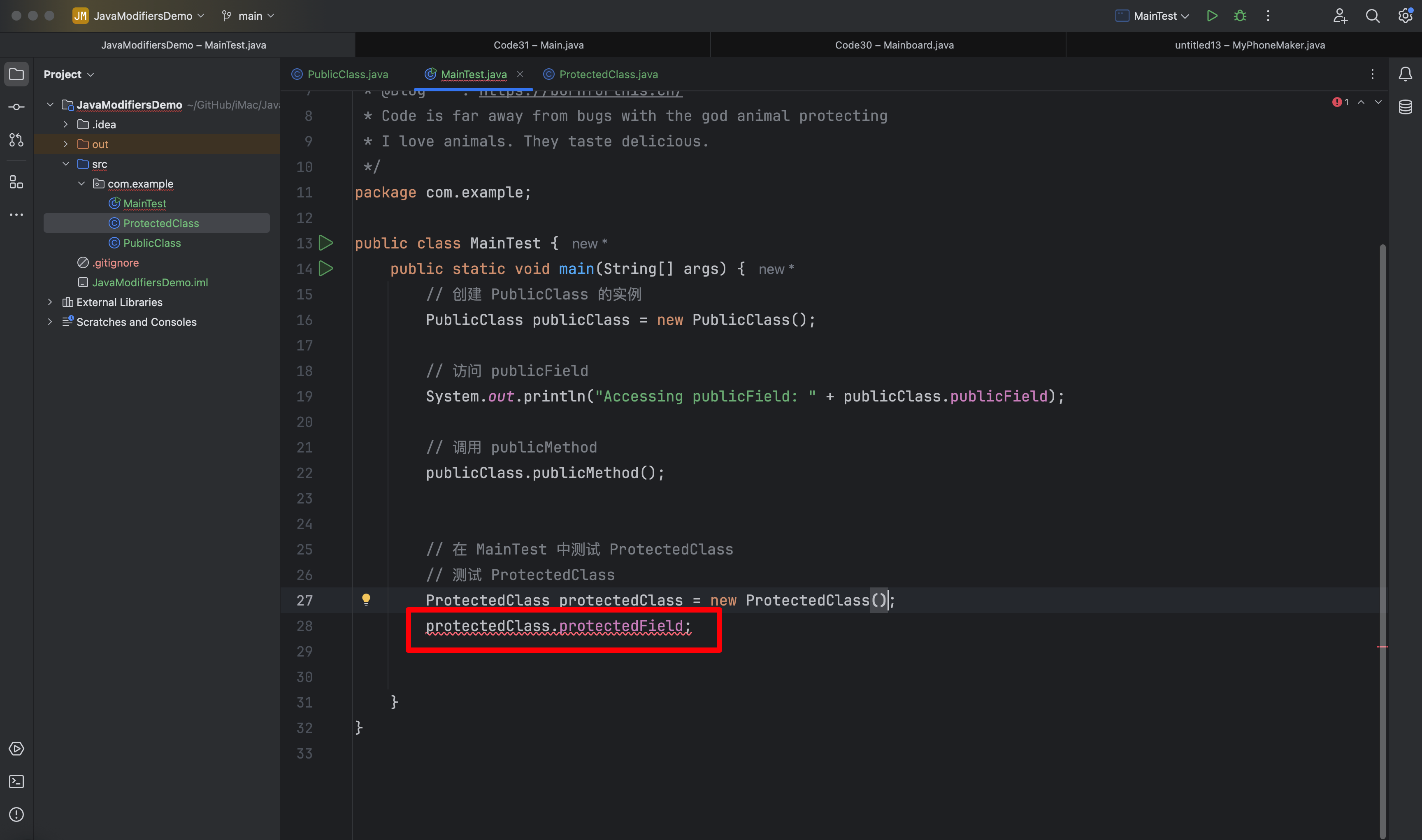This screenshot has width=1422, height=840.
Task: Collapse the JavaModifiersDemo root node
Action: [50, 104]
